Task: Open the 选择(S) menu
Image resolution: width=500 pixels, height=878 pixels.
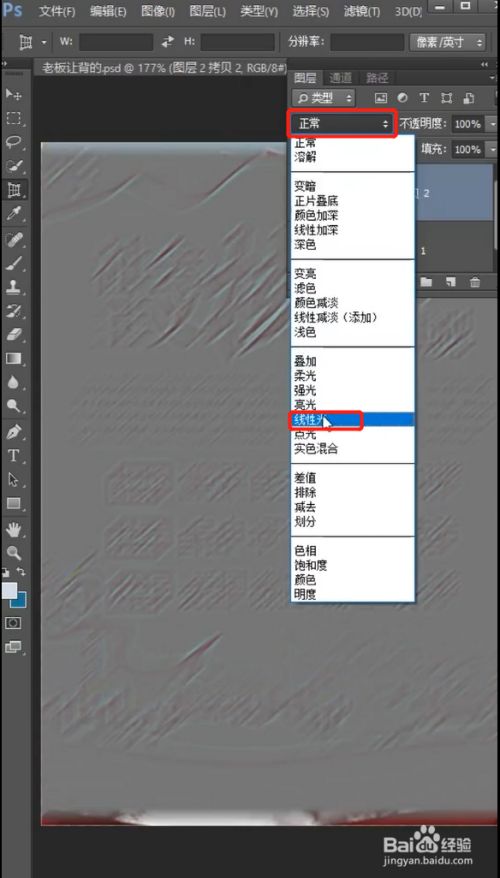Action: [311, 11]
